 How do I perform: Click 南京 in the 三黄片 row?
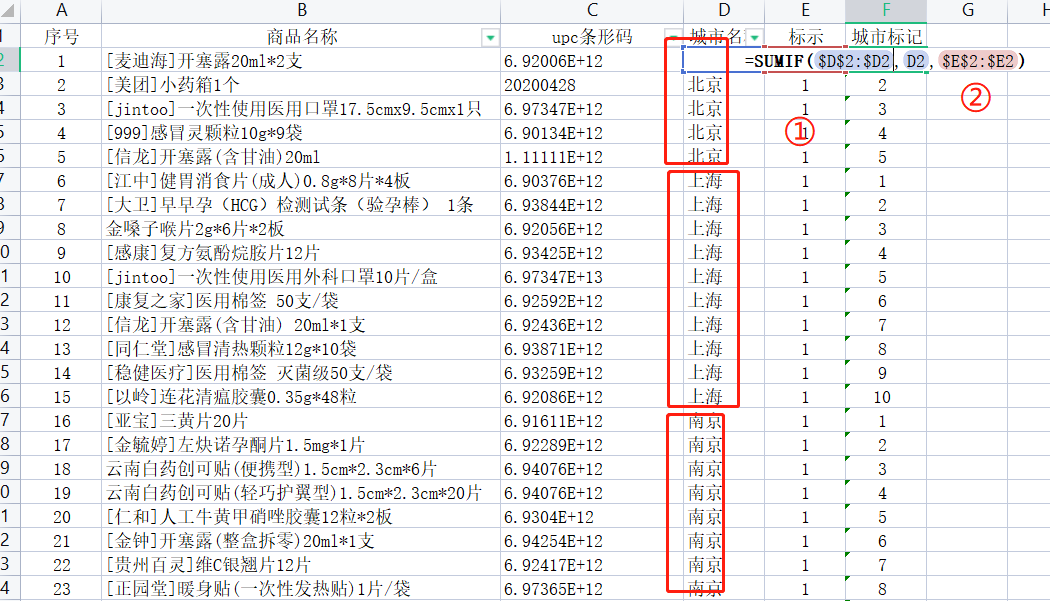[x=704, y=421]
